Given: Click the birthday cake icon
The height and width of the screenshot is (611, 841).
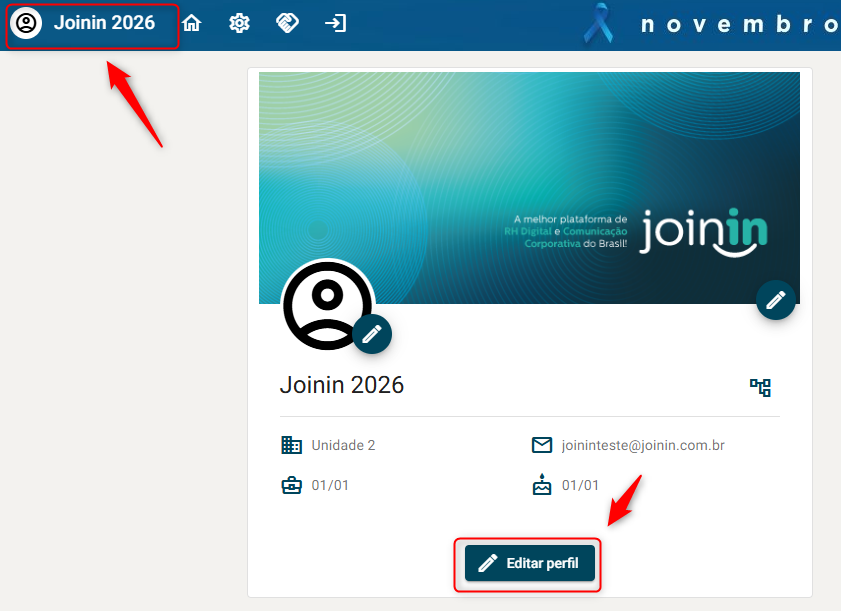Looking at the screenshot, I should tap(542, 485).
